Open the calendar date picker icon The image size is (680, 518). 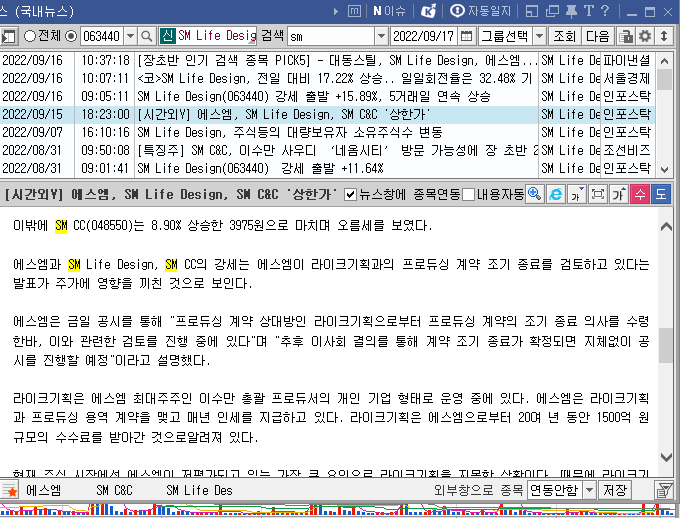tap(466, 36)
